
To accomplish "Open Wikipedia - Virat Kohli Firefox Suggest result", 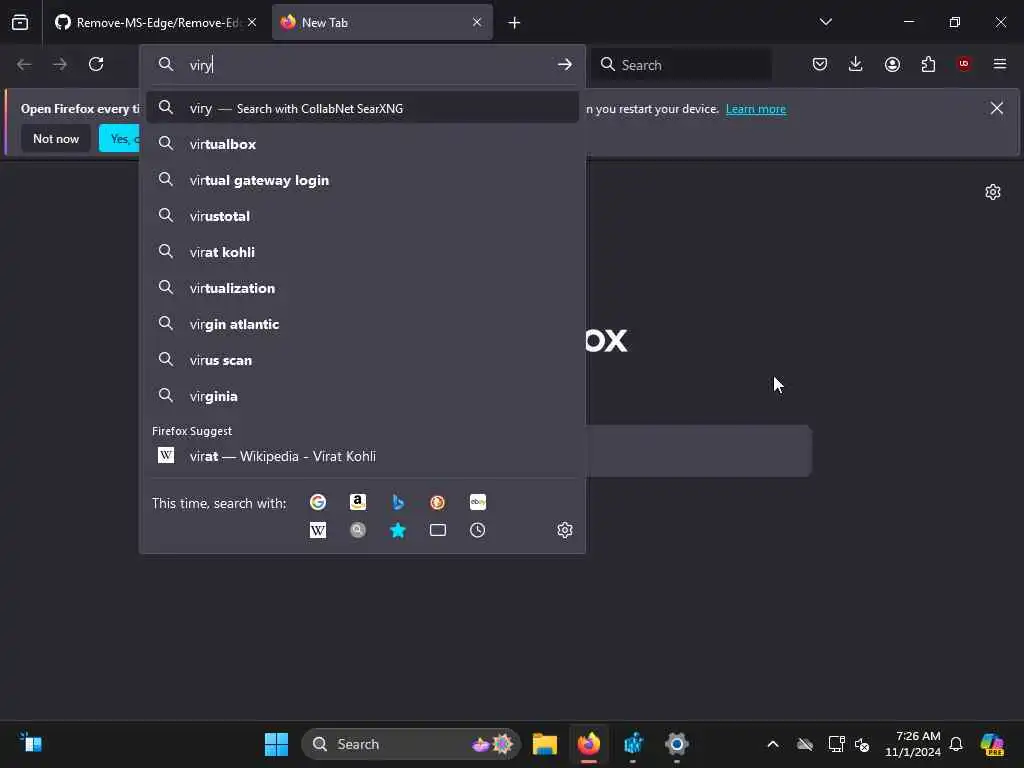I will tap(362, 456).
